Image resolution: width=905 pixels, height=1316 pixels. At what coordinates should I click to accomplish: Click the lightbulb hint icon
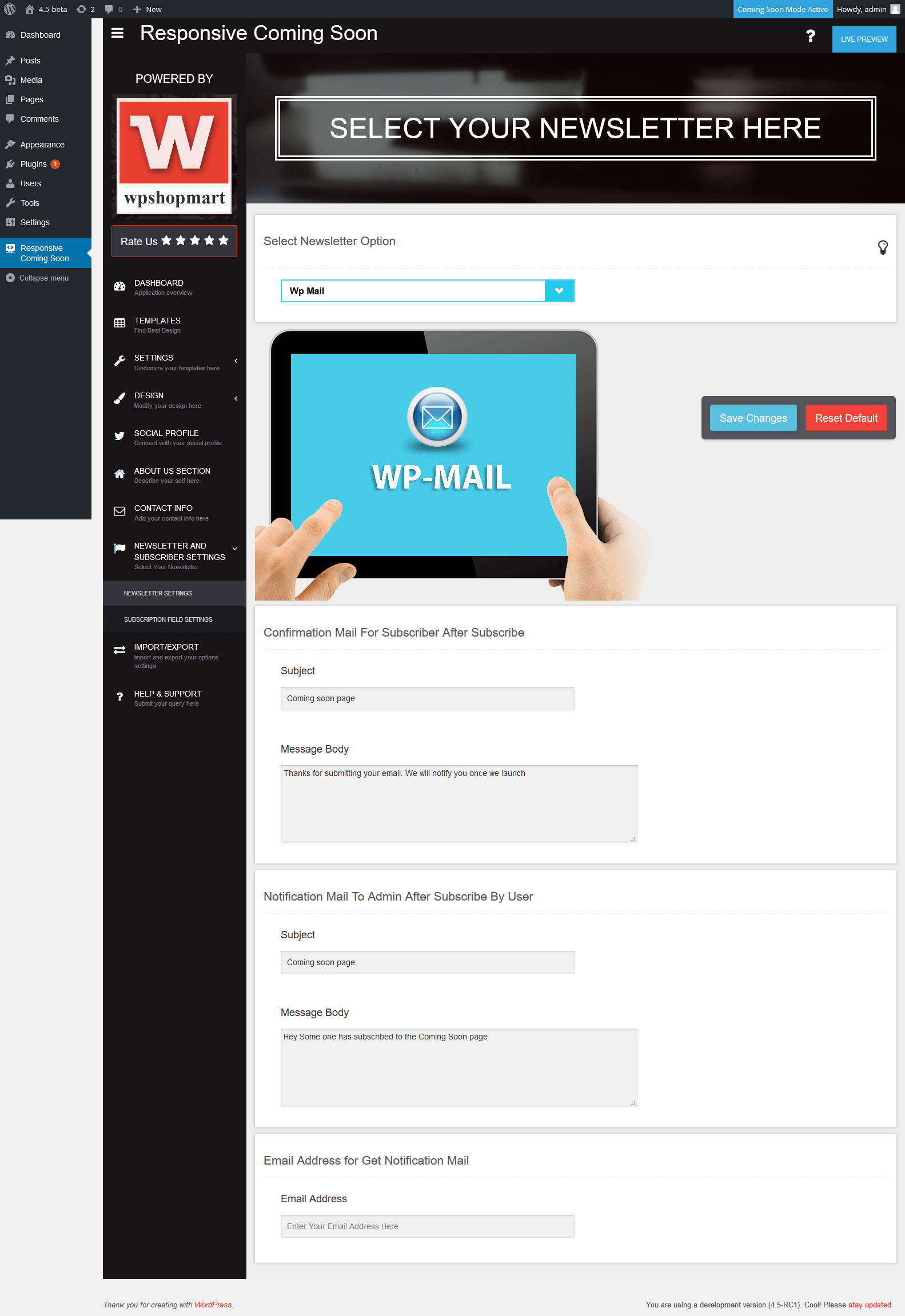pos(883,247)
